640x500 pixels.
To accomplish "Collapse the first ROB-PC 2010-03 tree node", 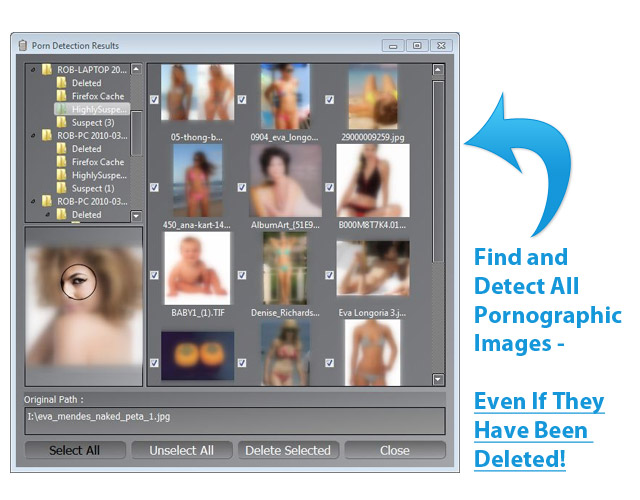I will [x=33, y=135].
